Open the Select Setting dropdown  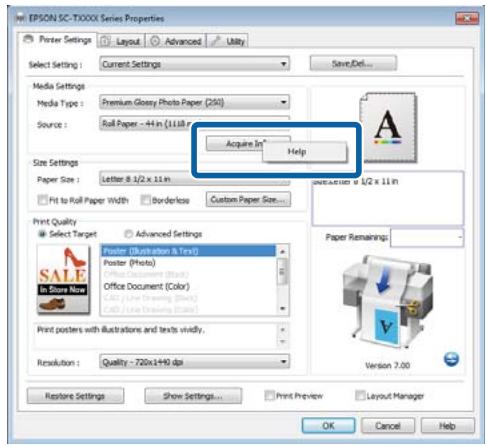(194, 64)
